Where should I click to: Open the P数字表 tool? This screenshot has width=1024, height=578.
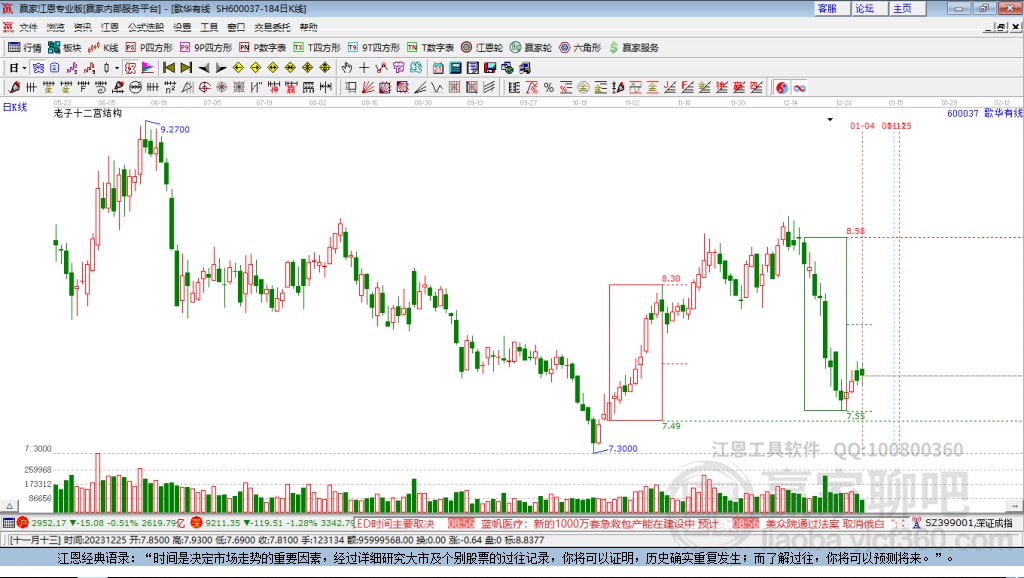coord(262,48)
